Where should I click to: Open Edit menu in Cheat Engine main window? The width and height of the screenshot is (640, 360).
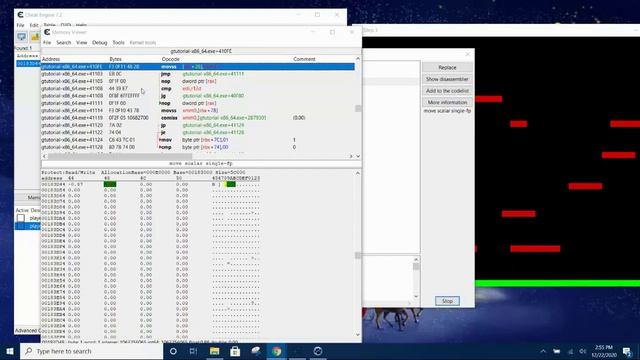point(34,25)
